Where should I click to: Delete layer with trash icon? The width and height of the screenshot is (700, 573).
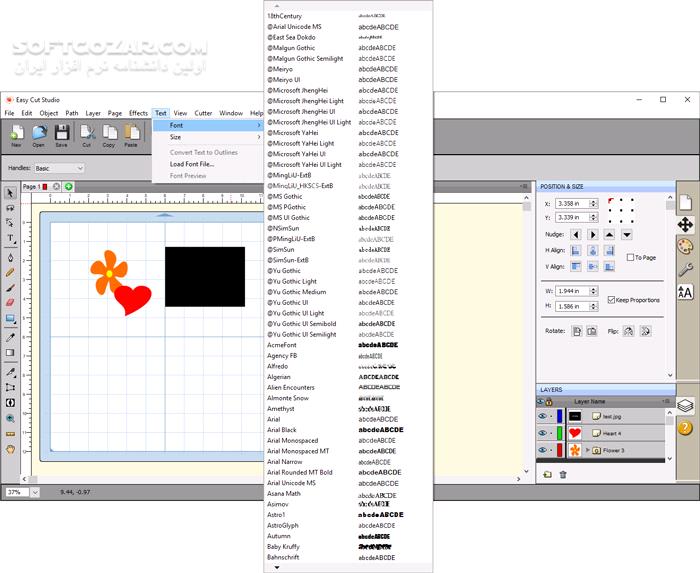click(x=563, y=474)
